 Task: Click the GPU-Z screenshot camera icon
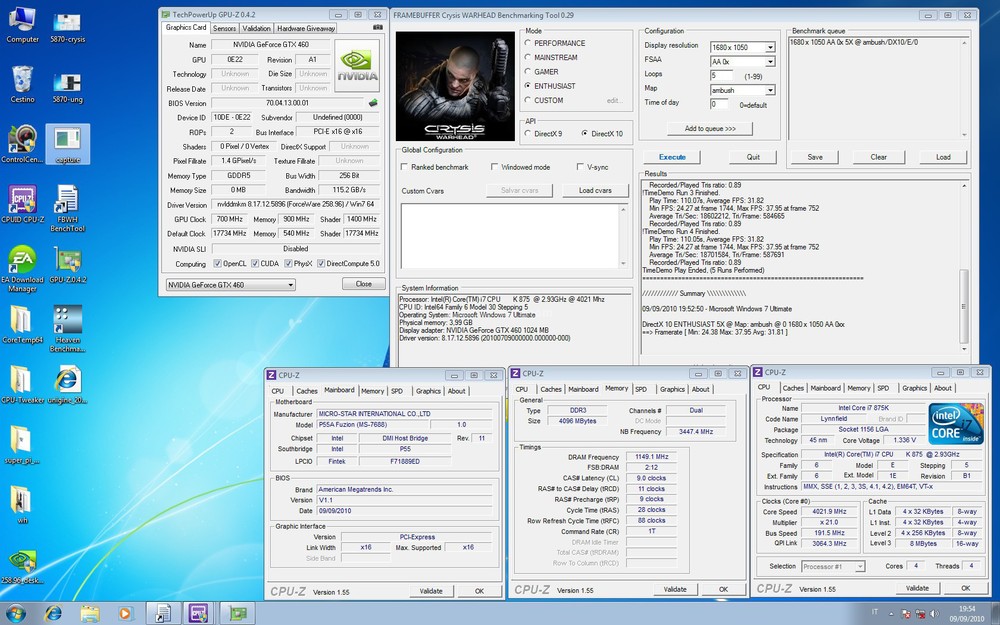tap(378, 27)
